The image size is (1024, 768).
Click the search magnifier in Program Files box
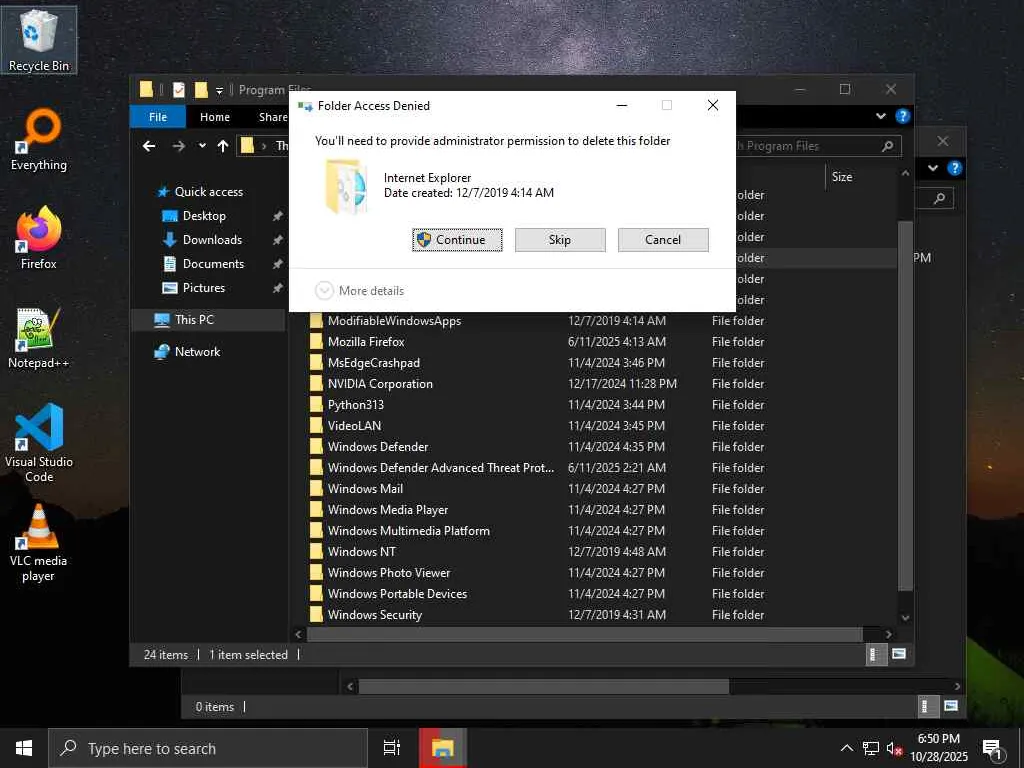tap(888, 146)
